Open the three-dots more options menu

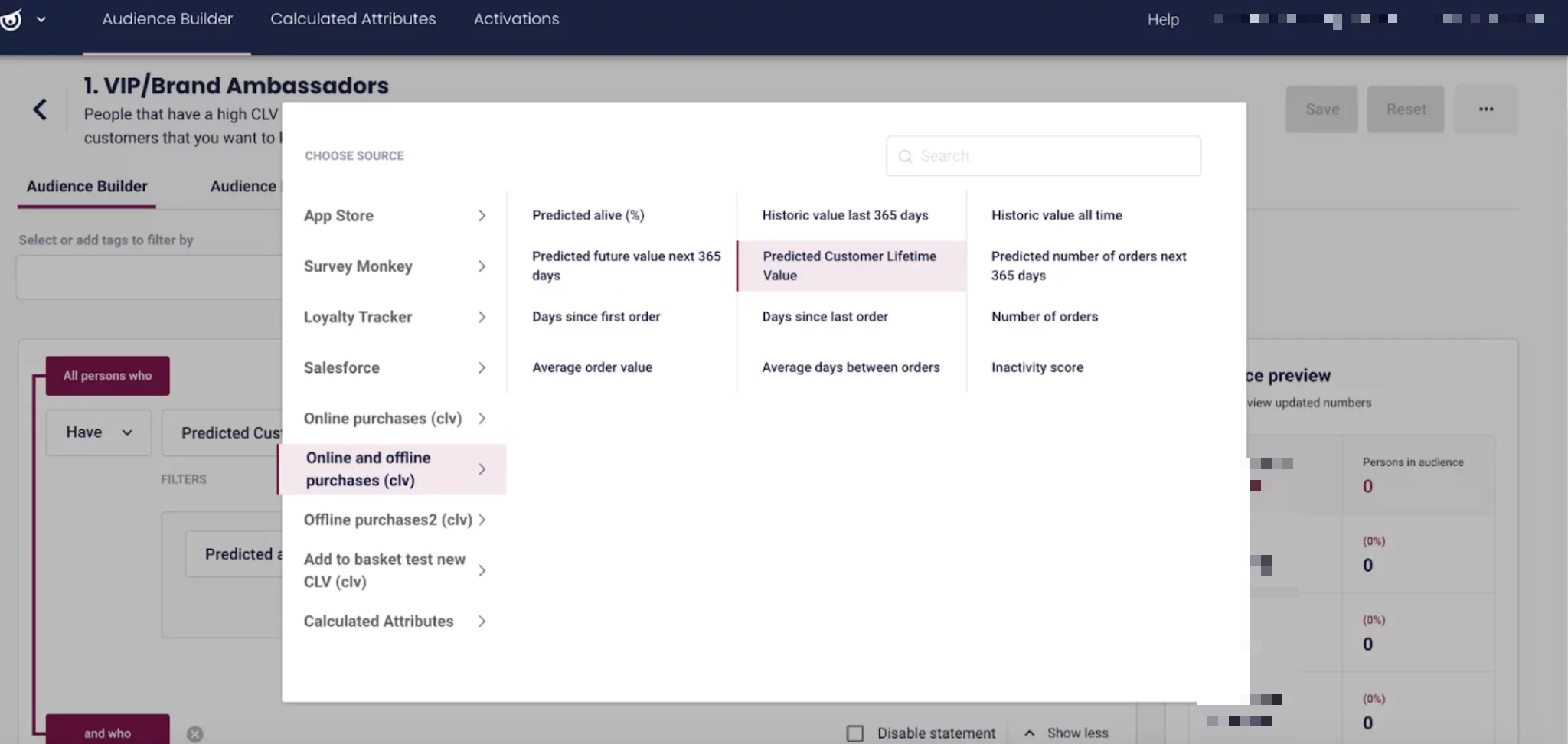click(x=1485, y=109)
